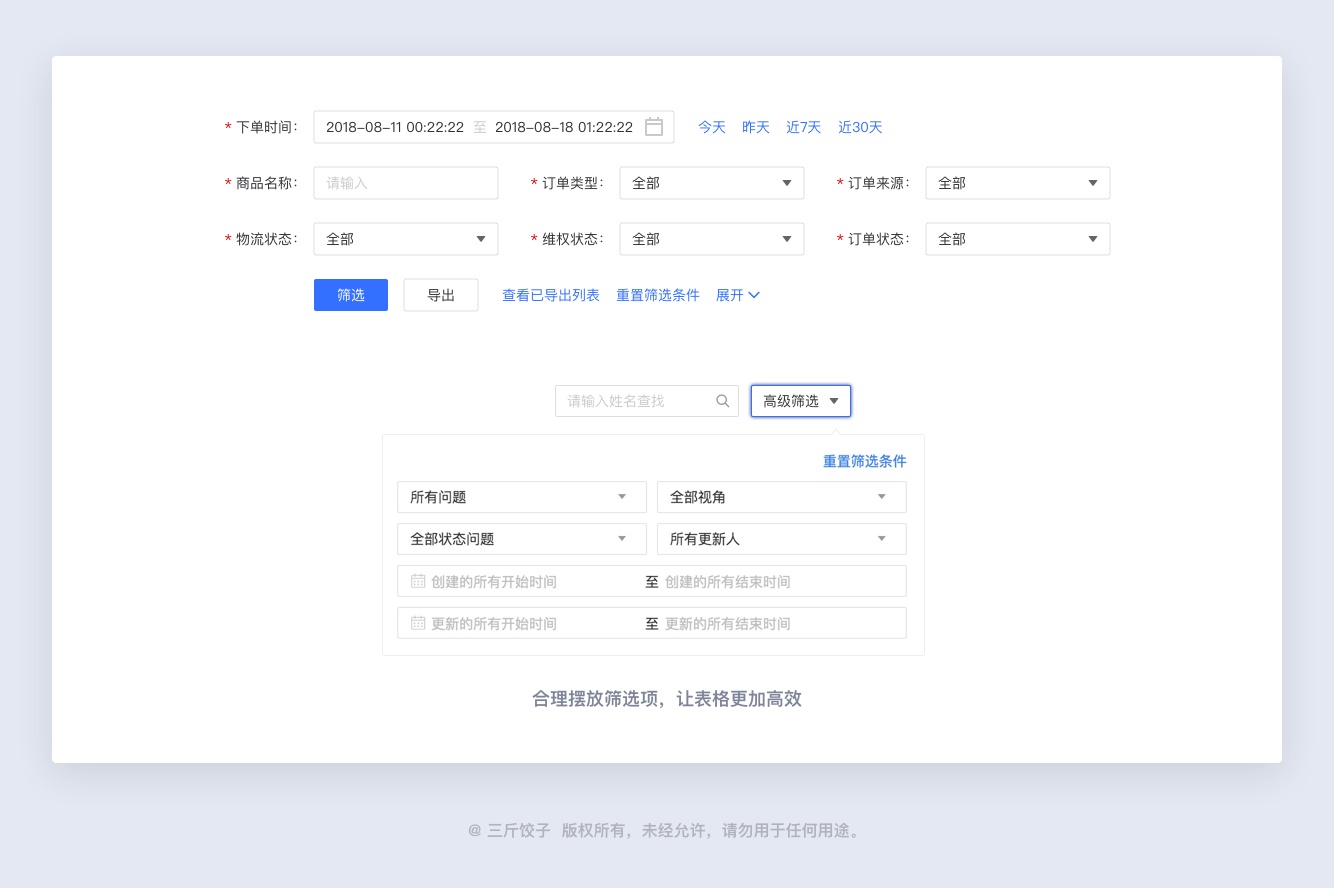This screenshot has height=888, width=1334.
Task: Expand the 所有更新人 select
Action: [x=782, y=539]
